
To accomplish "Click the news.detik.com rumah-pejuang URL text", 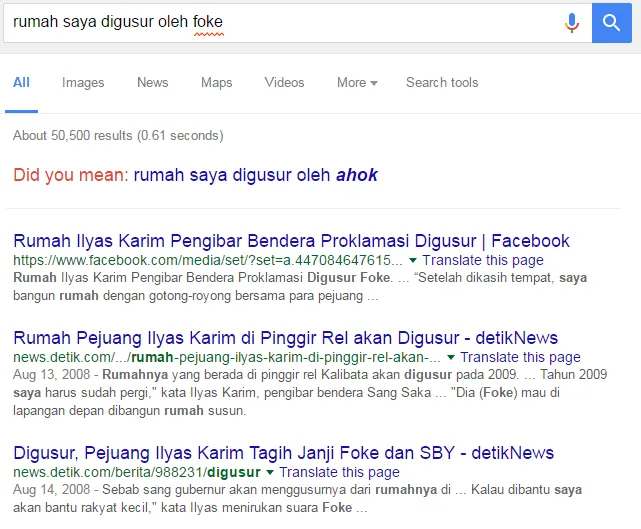I will coord(227,357).
